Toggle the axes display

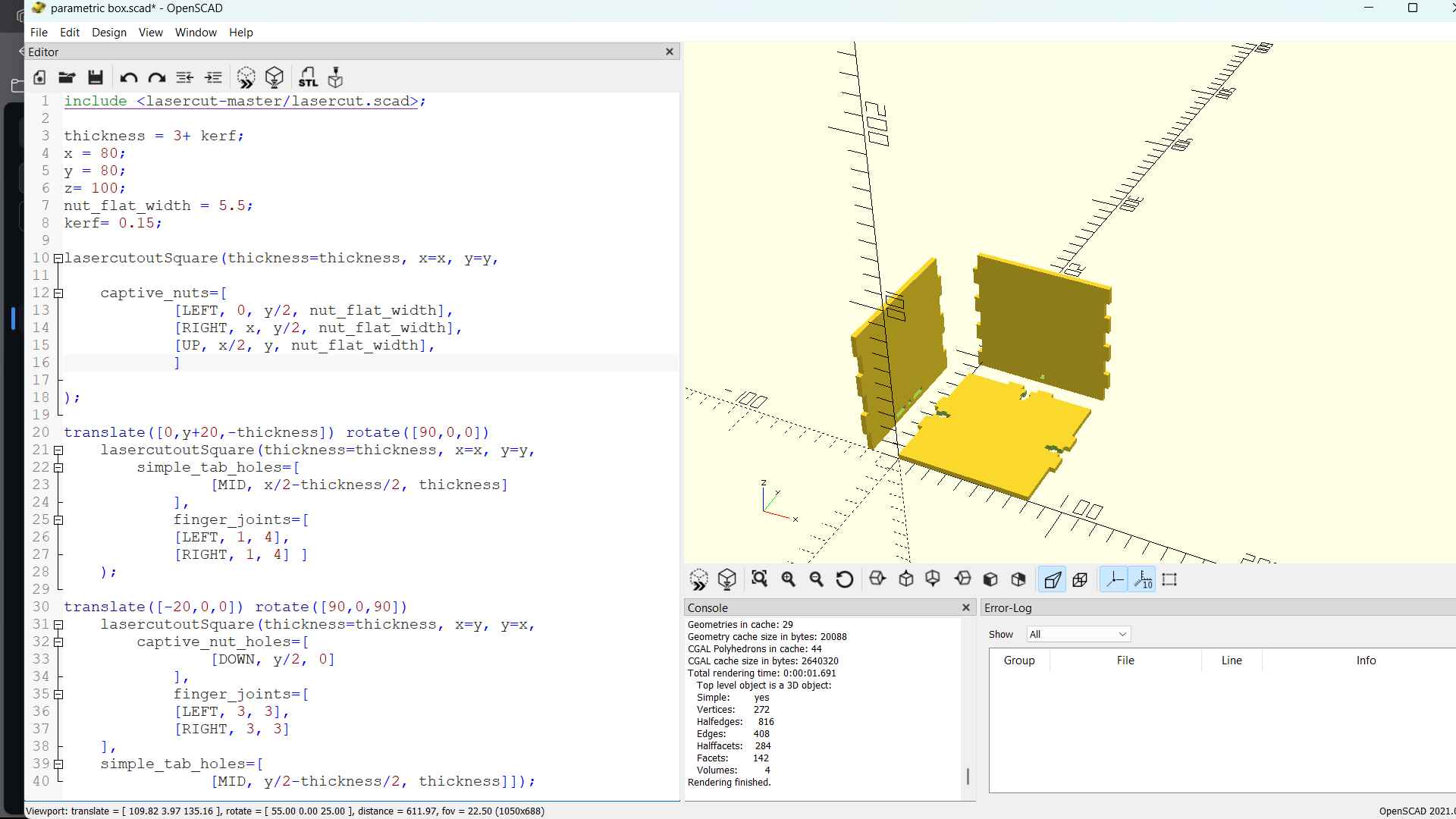[x=1114, y=579]
